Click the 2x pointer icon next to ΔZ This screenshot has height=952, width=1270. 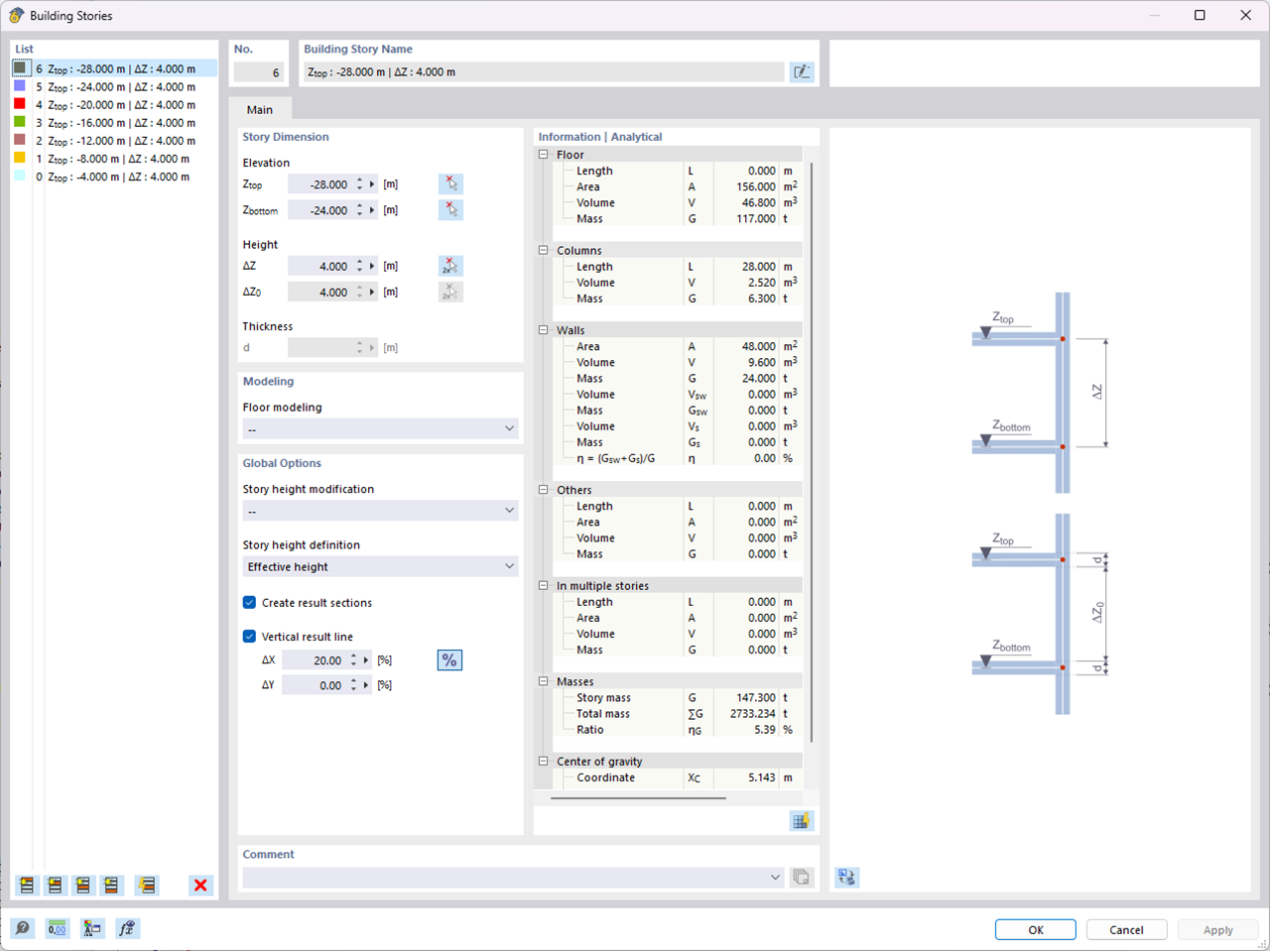[450, 265]
